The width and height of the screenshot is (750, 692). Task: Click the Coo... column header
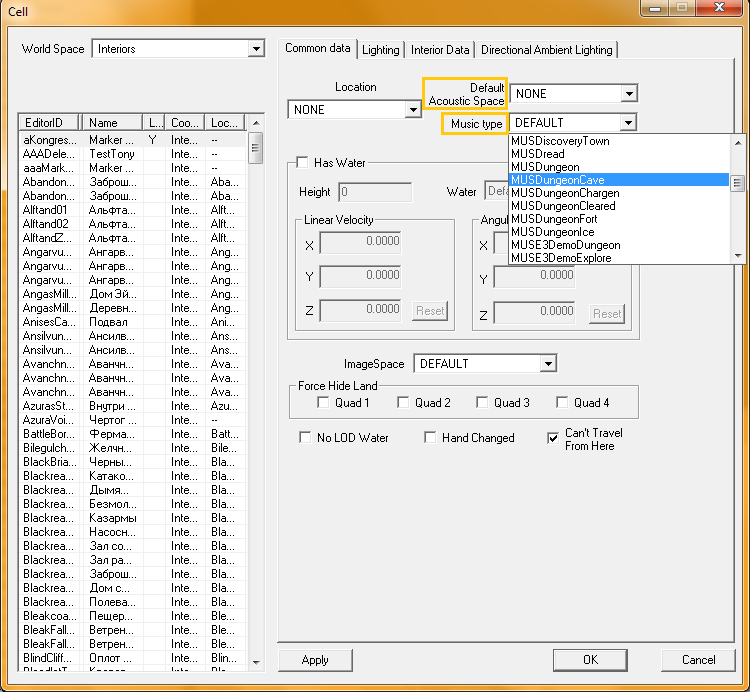point(185,123)
